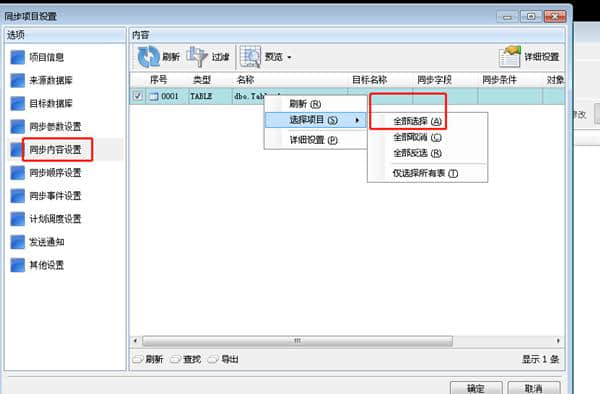Click the 过滤 filter funnel icon
This screenshot has height=394, width=600.
(197, 57)
